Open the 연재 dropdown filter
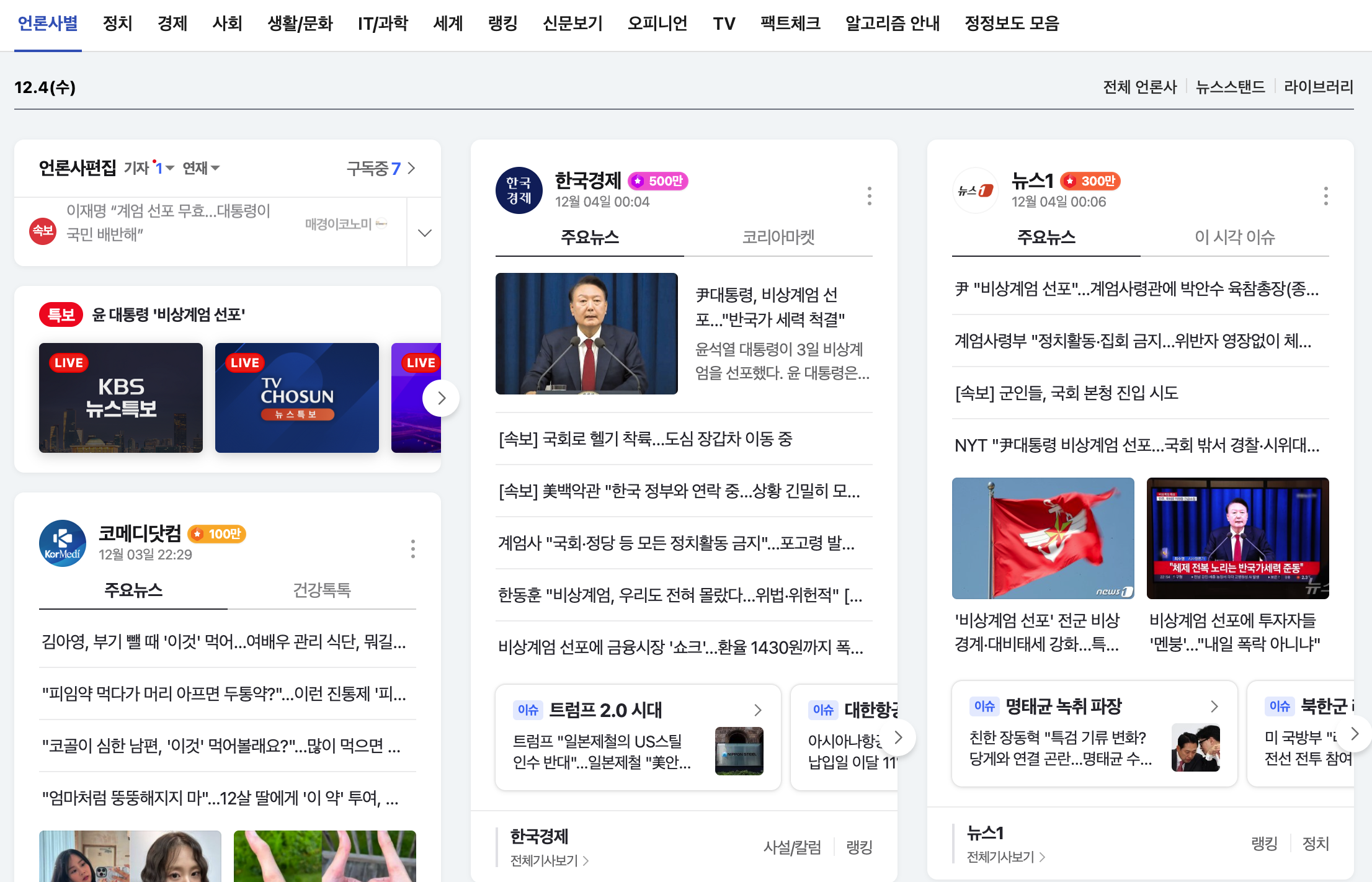The image size is (1372, 882). point(201,168)
